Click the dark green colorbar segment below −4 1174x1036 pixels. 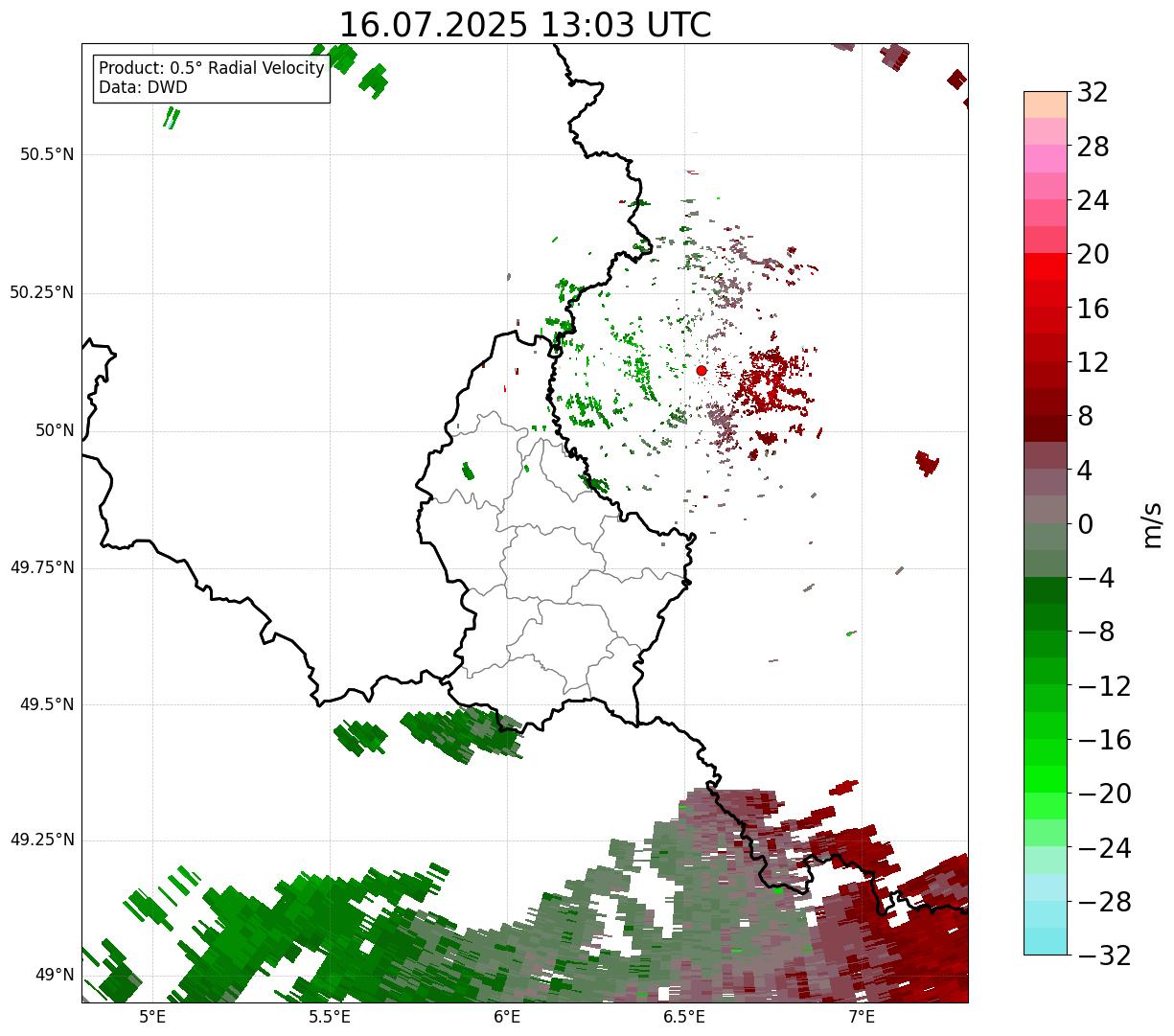(1046, 590)
